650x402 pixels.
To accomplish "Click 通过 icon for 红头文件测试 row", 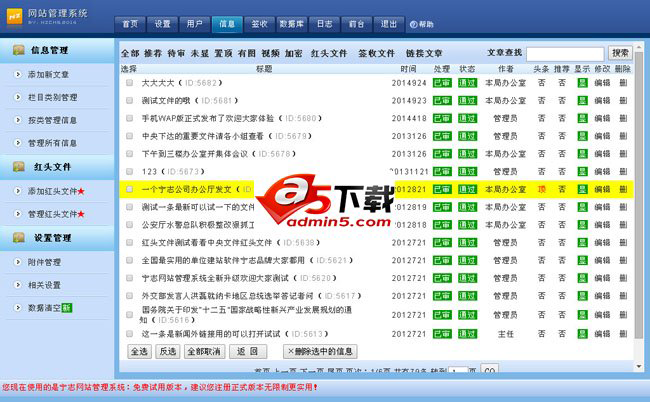I will coord(467,242).
